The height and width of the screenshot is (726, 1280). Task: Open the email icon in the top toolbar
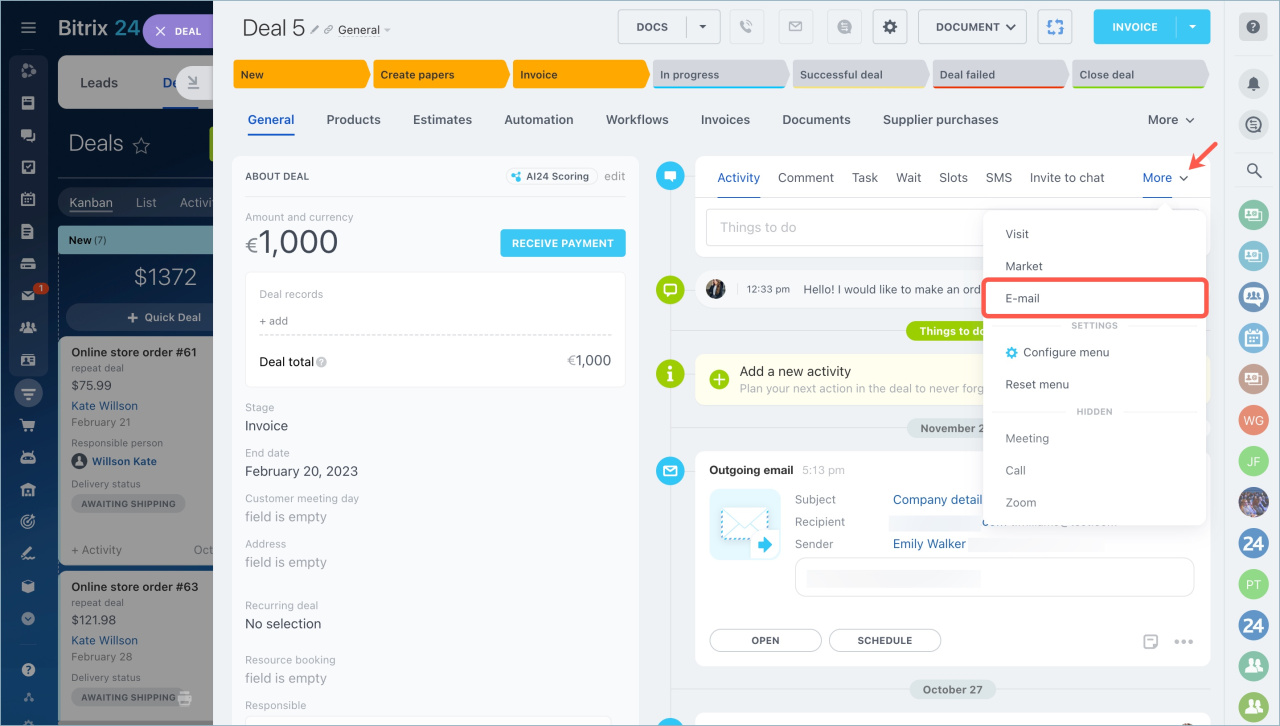click(796, 27)
